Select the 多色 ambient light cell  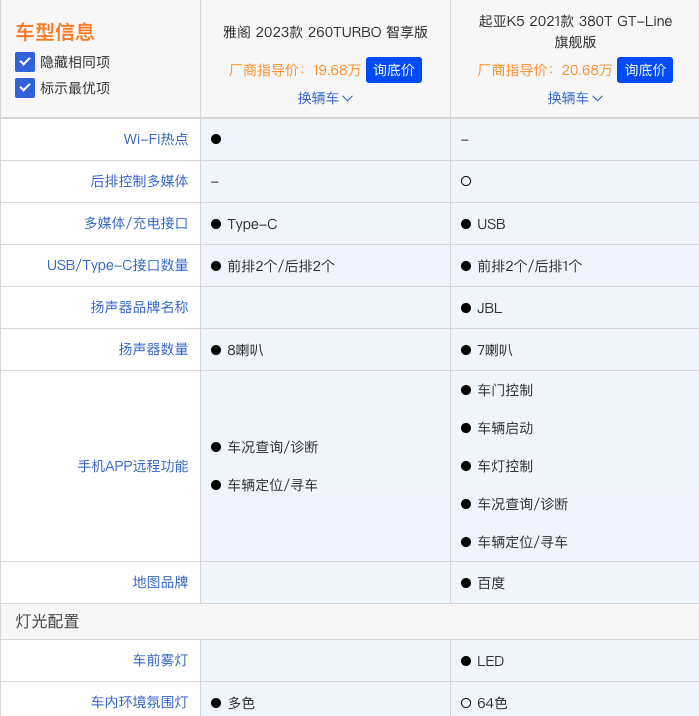click(241, 703)
